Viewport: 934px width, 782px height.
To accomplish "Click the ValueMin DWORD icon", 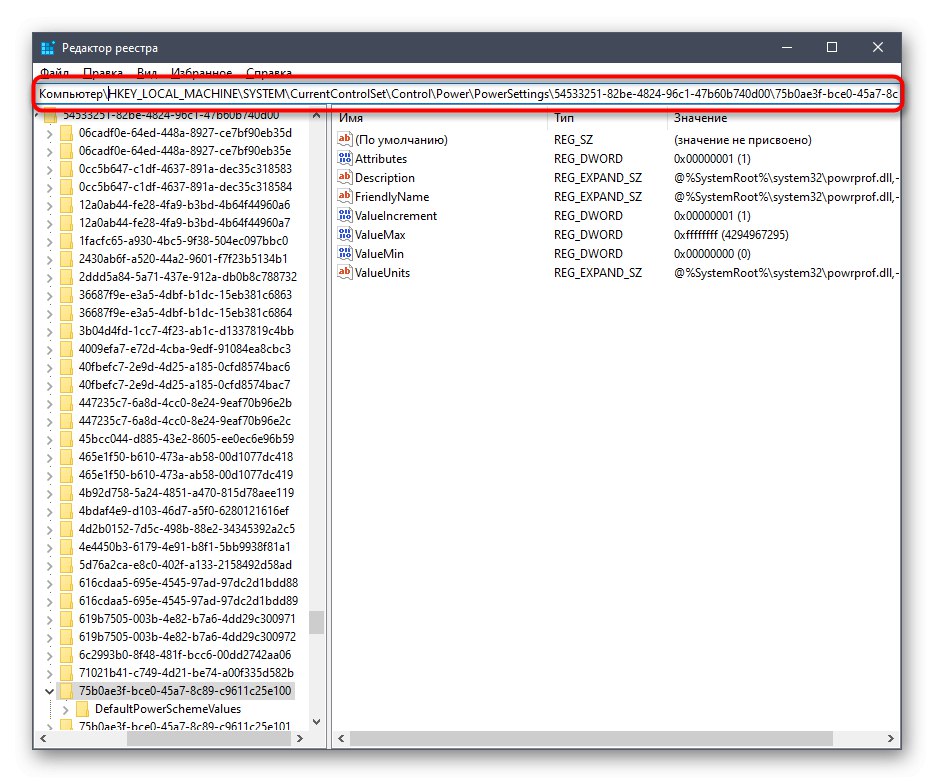I will click(345, 254).
